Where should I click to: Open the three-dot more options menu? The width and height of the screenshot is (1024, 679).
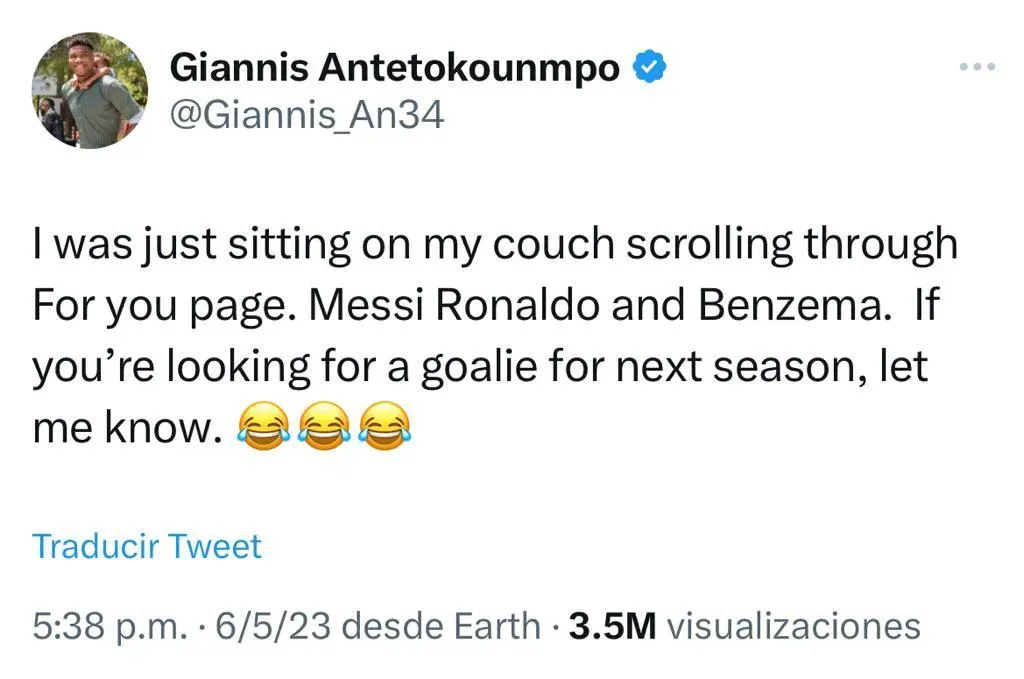click(x=975, y=65)
